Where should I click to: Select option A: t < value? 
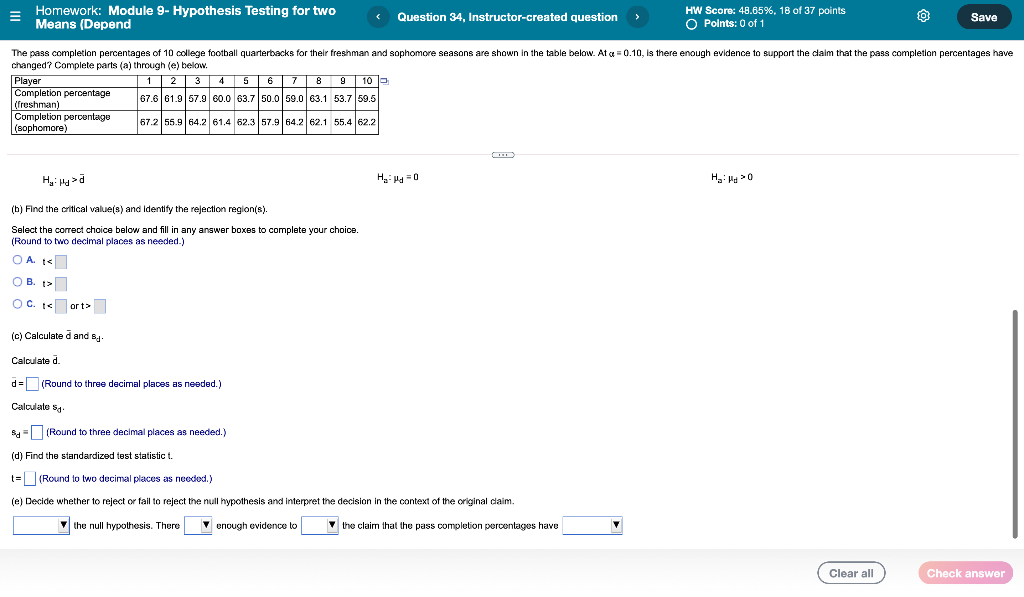pyautogui.click(x=18, y=260)
